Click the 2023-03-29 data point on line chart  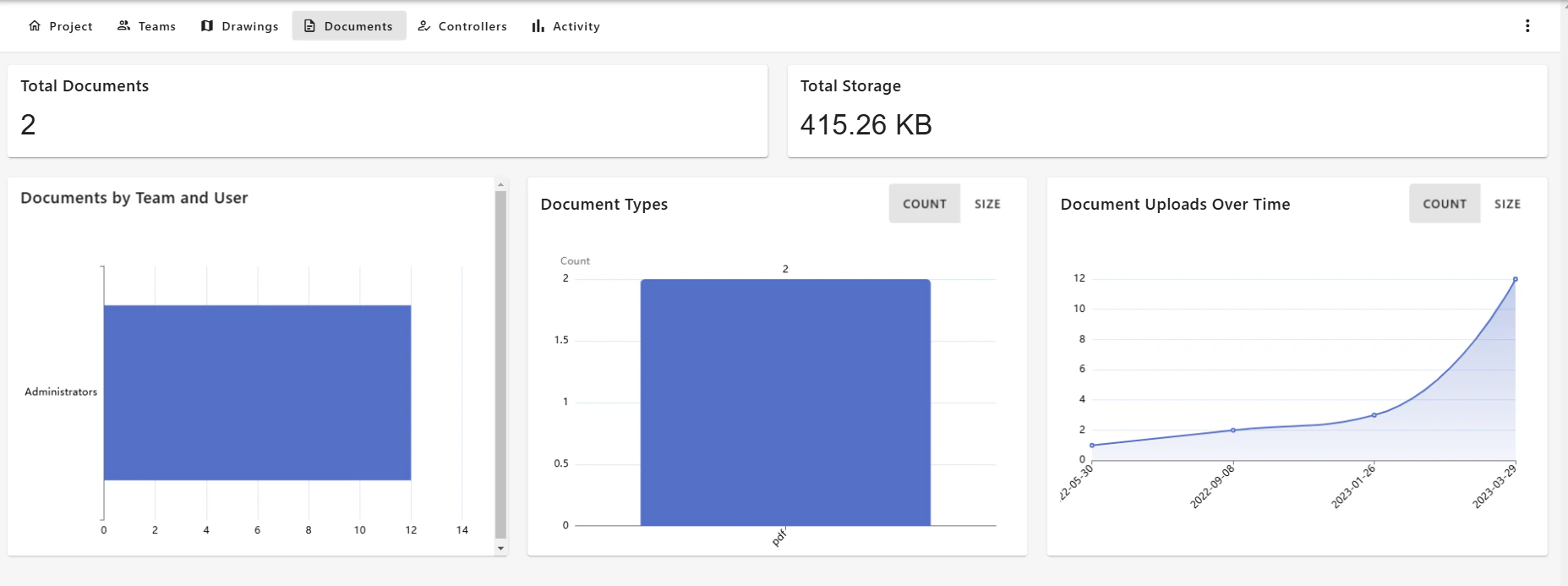click(x=1515, y=279)
